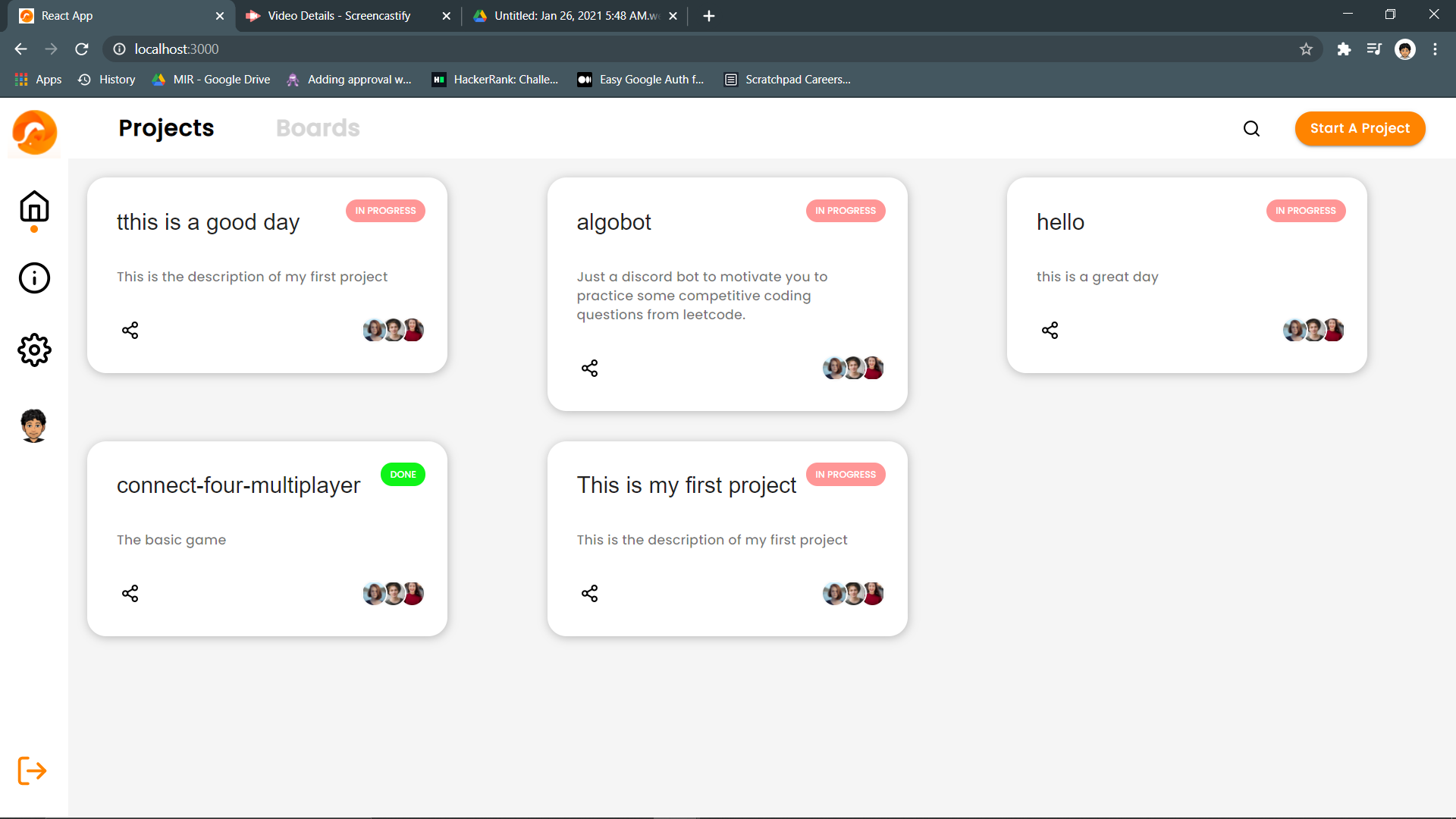Share the connect-four-multiplayer project
This screenshot has height=819, width=1456.
coord(130,593)
